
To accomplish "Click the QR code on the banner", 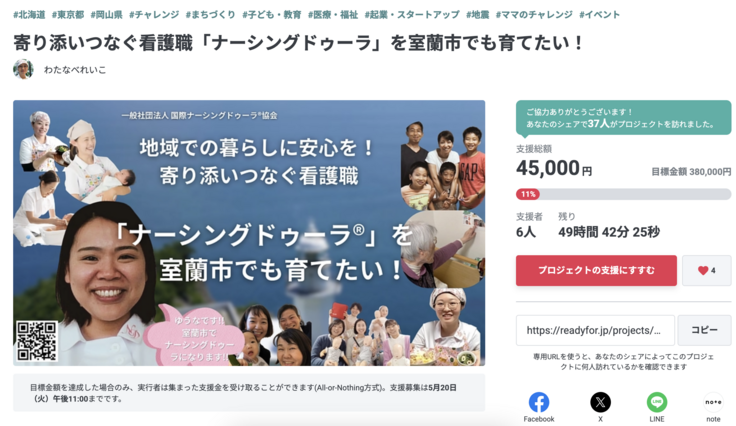I will click(x=37, y=341).
